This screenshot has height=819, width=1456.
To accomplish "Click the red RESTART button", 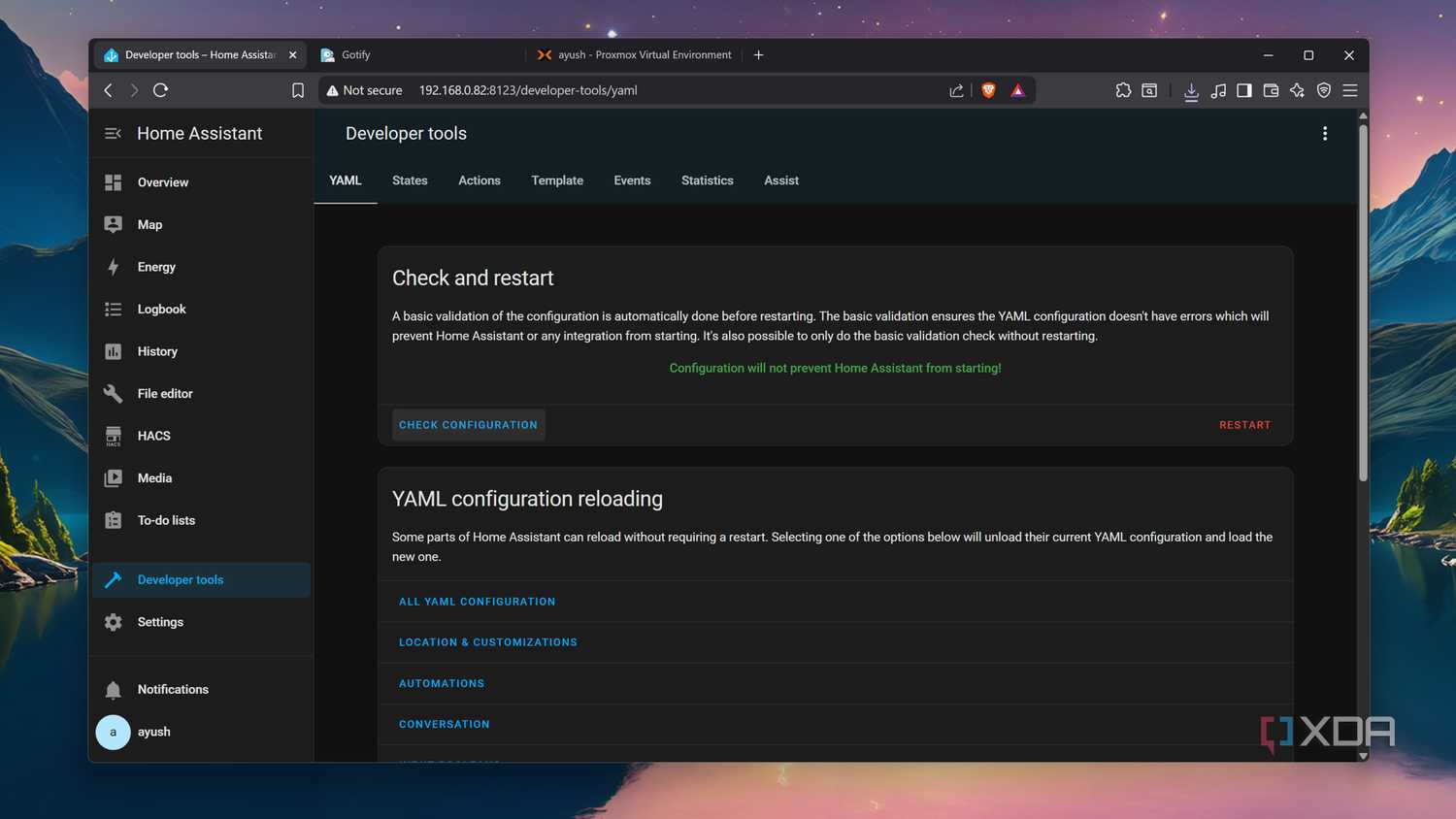I will pyautogui.click(x=1244, y=425).
